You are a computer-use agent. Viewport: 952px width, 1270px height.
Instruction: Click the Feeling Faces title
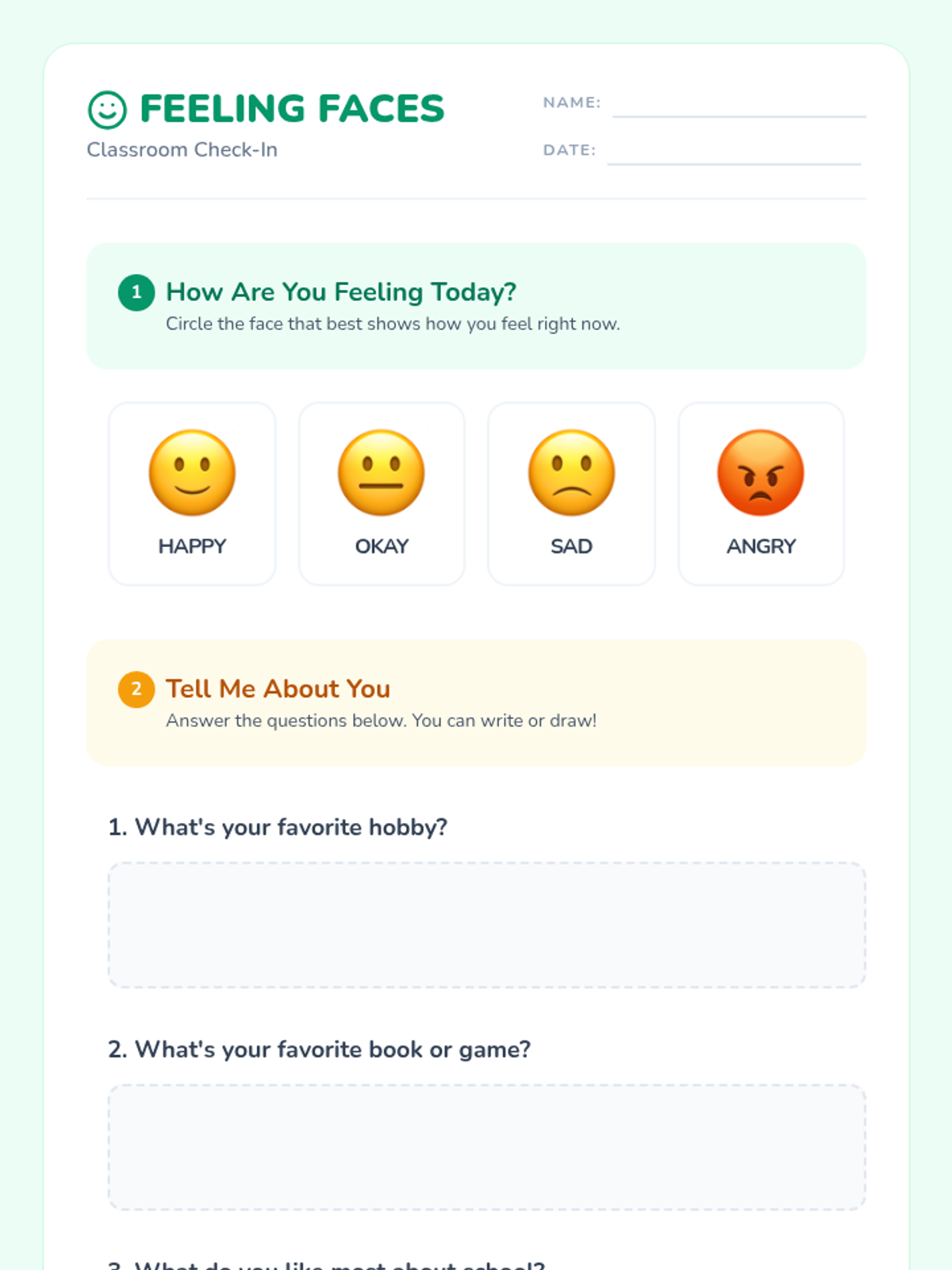(x=292, y=109)
